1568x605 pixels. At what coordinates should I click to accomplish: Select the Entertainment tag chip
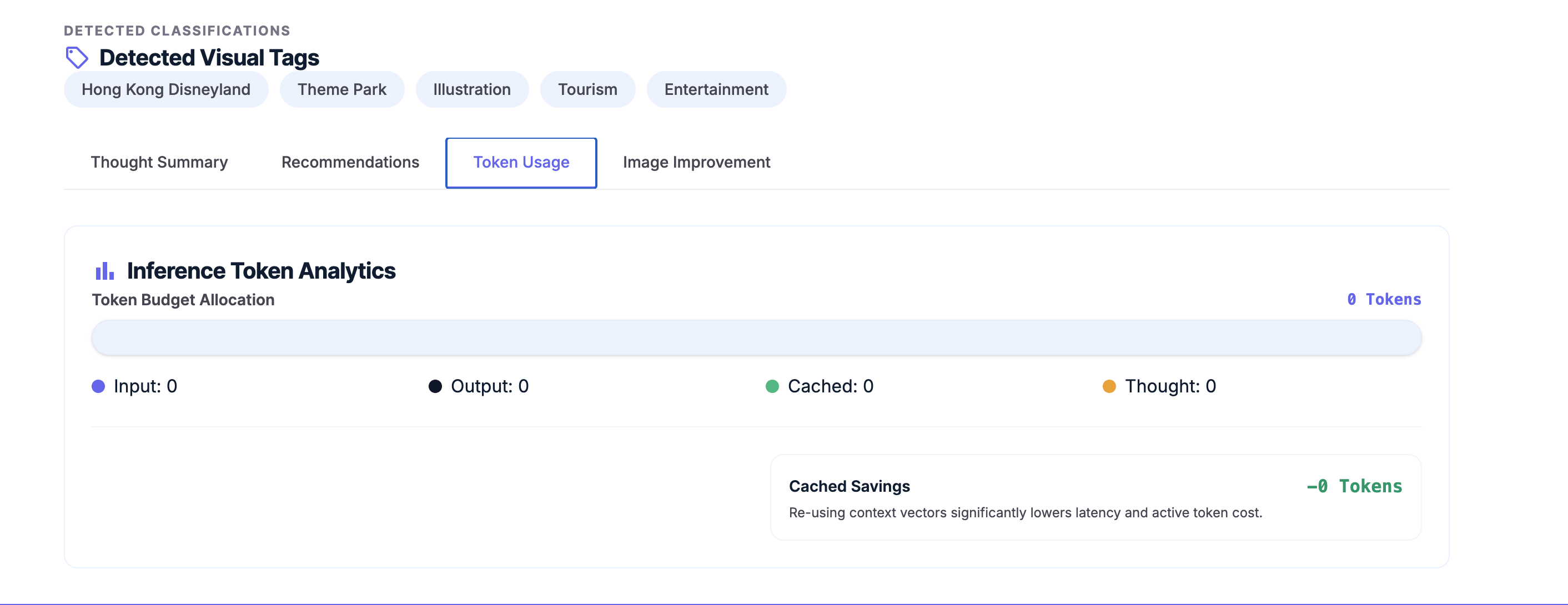point(716,89)
